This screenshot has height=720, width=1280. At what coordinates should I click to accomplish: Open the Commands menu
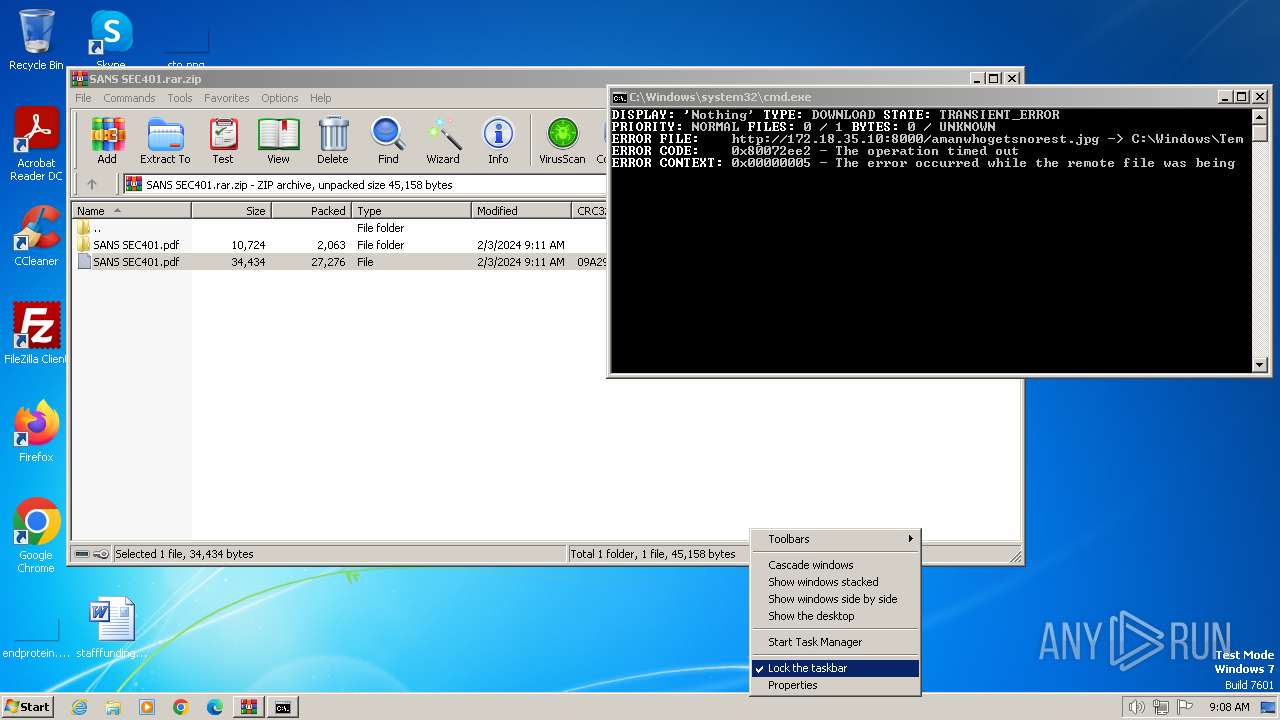pos(129,98)
